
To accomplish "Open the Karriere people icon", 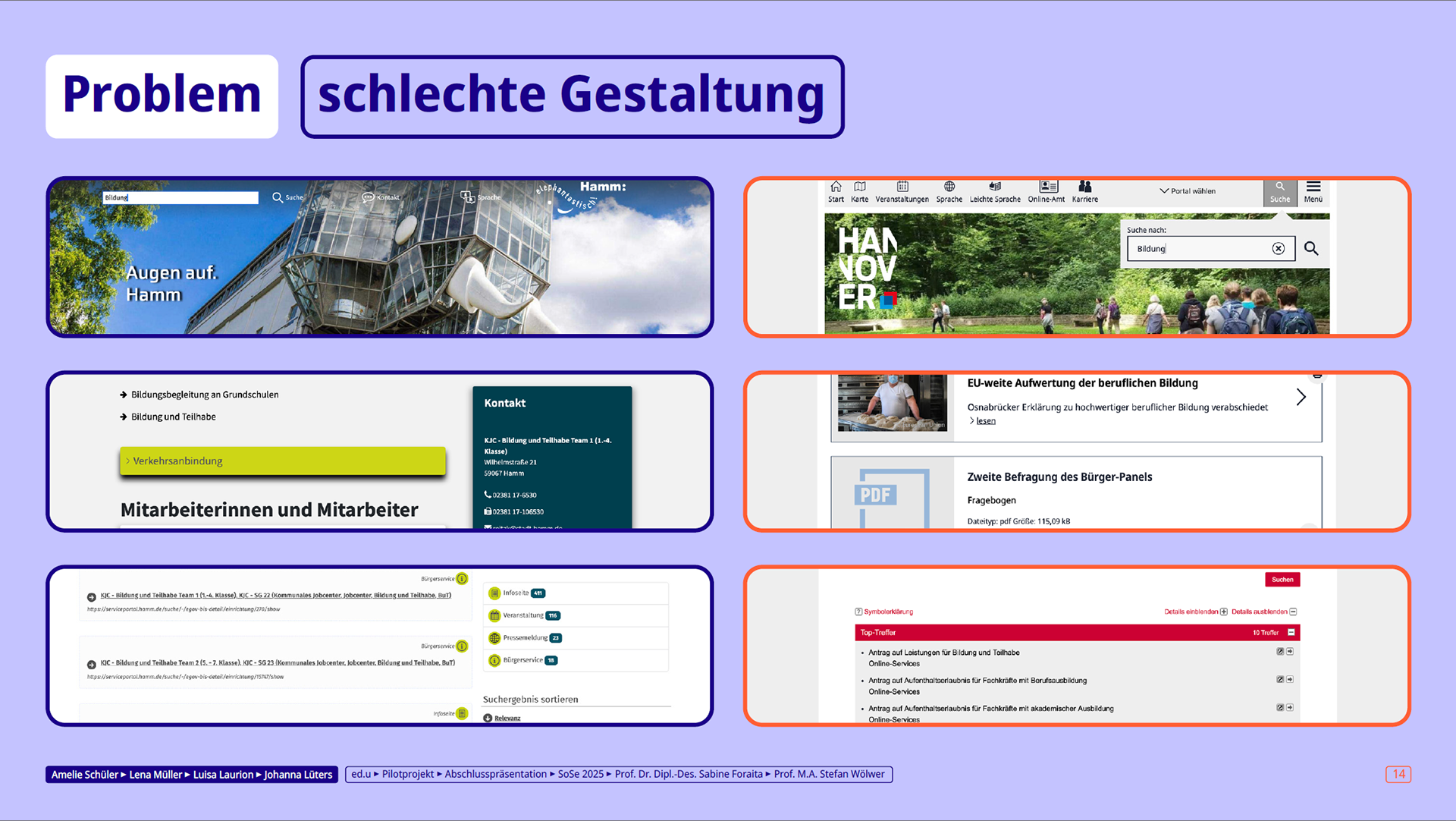I will (1084, 187).
